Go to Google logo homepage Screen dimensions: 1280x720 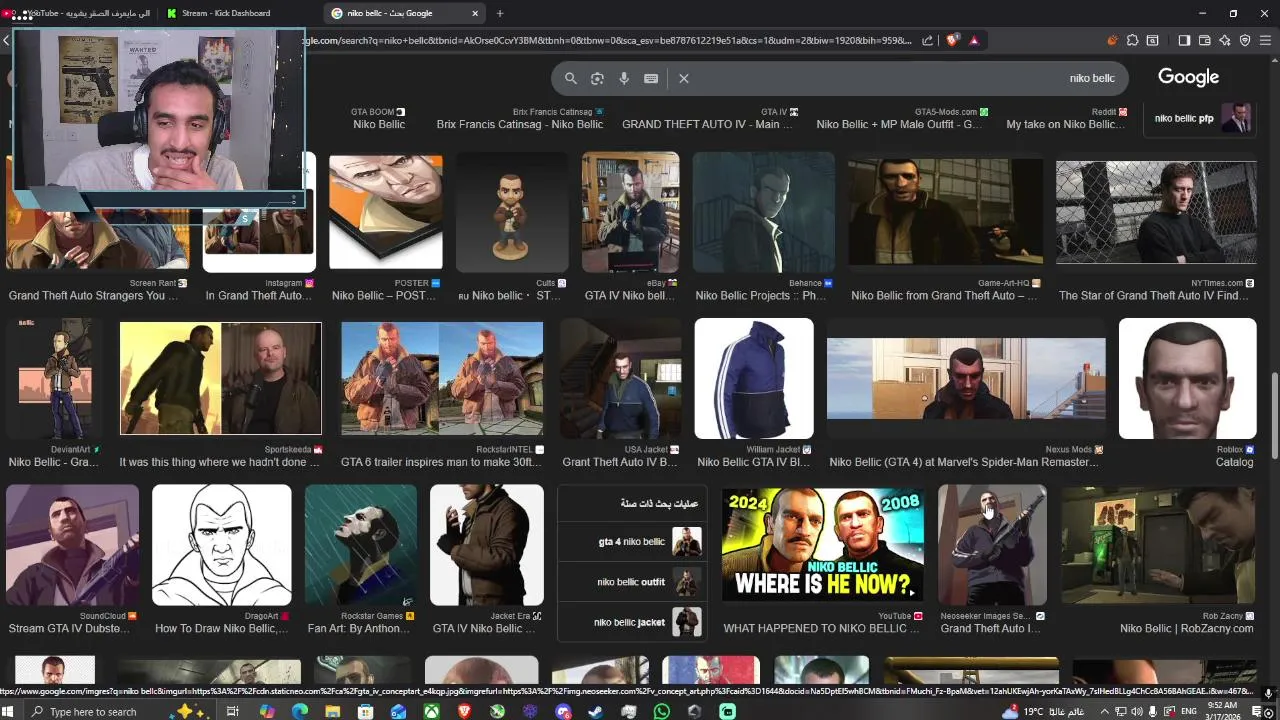click(1188, 77)
